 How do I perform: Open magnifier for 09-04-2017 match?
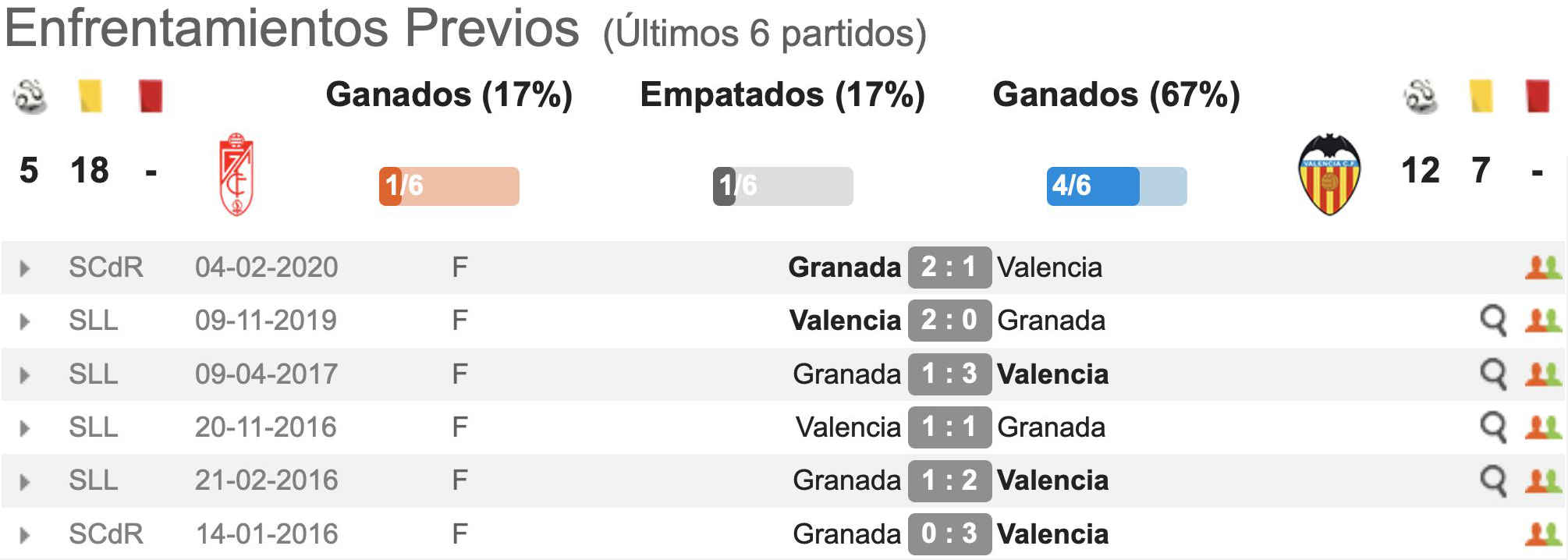1493,374
